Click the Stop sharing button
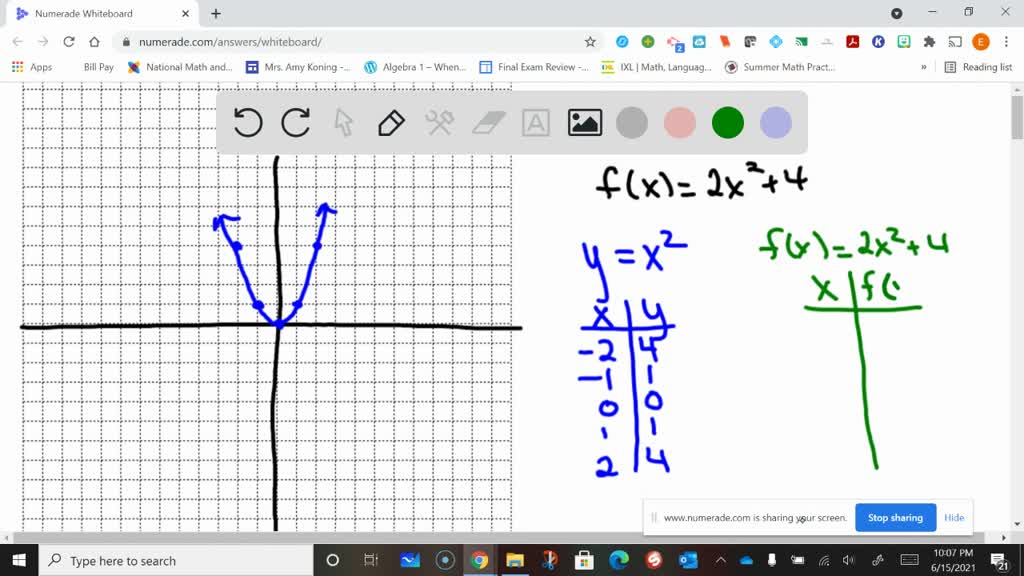Screen dimensions: 1024x576 click(x=894, y=517)
